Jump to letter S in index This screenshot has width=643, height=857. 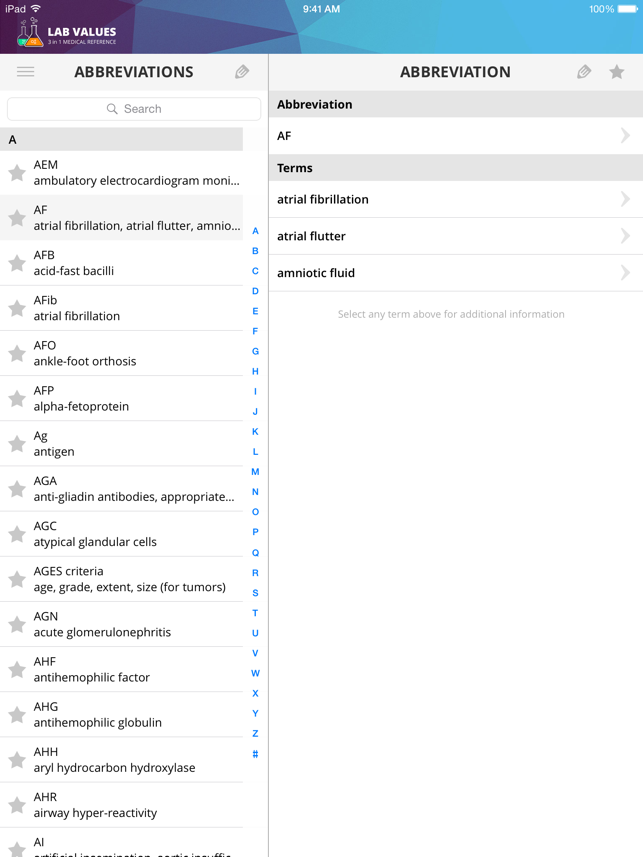point(255,593)
